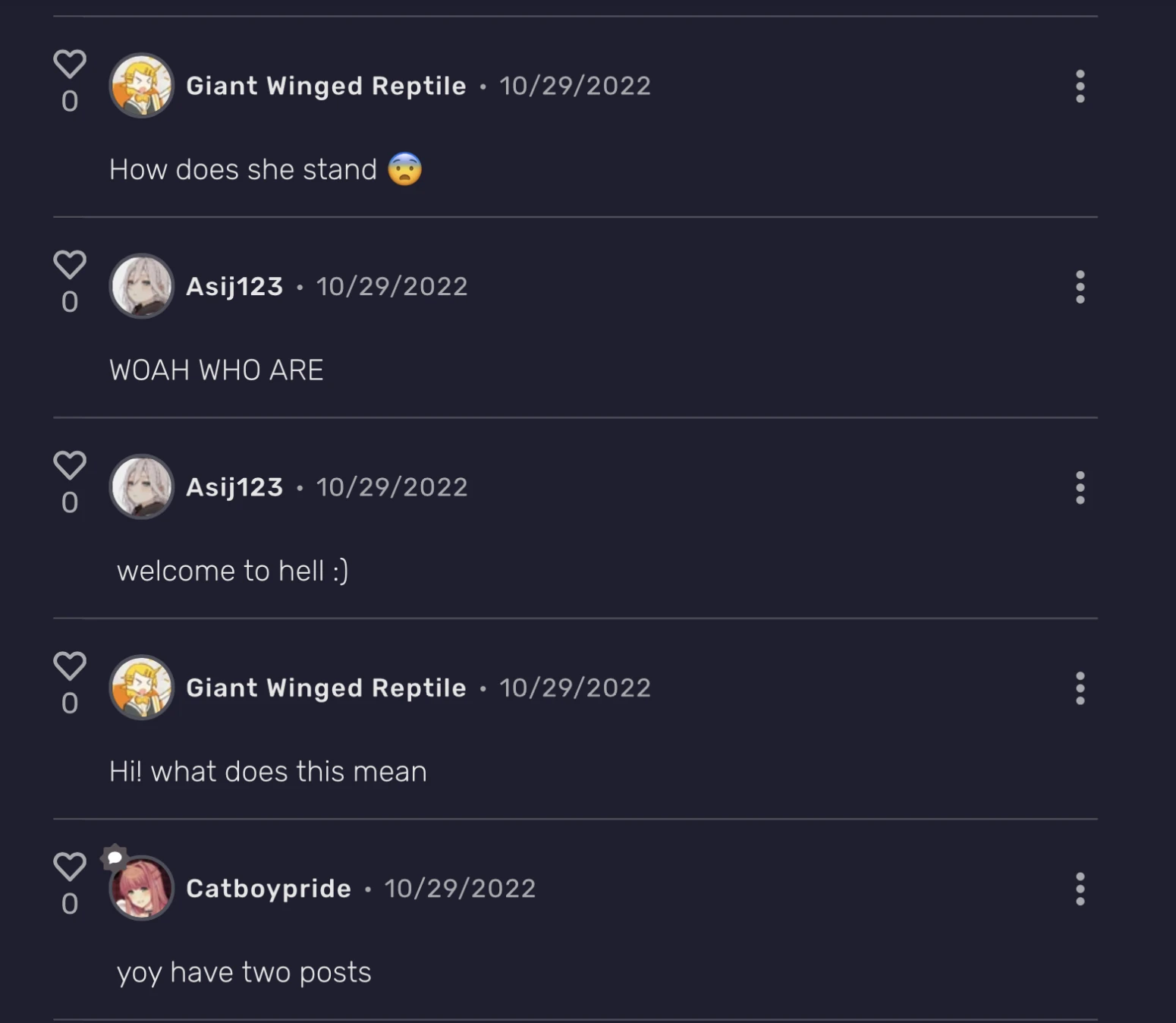This screenshot has width=1176, height=1023.
Task: Open more options for "welcome to hell :)" comment
Action: point(1080,488)
